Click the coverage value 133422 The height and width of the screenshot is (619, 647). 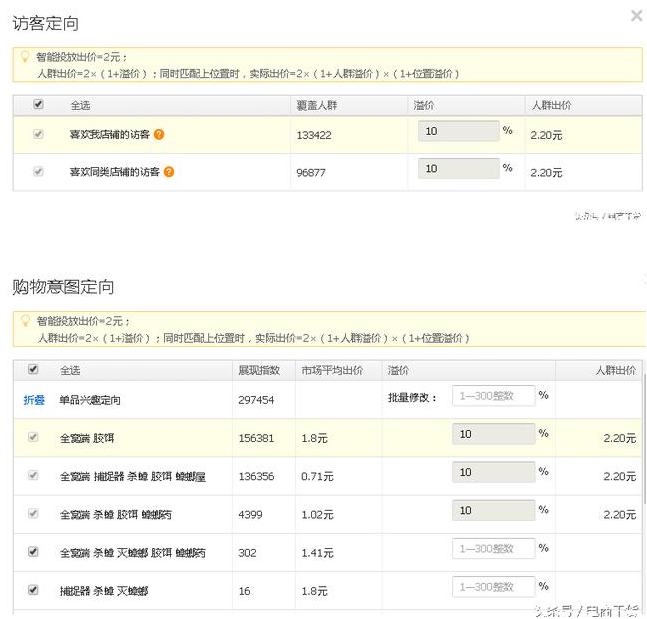click(x=314, y=135)
